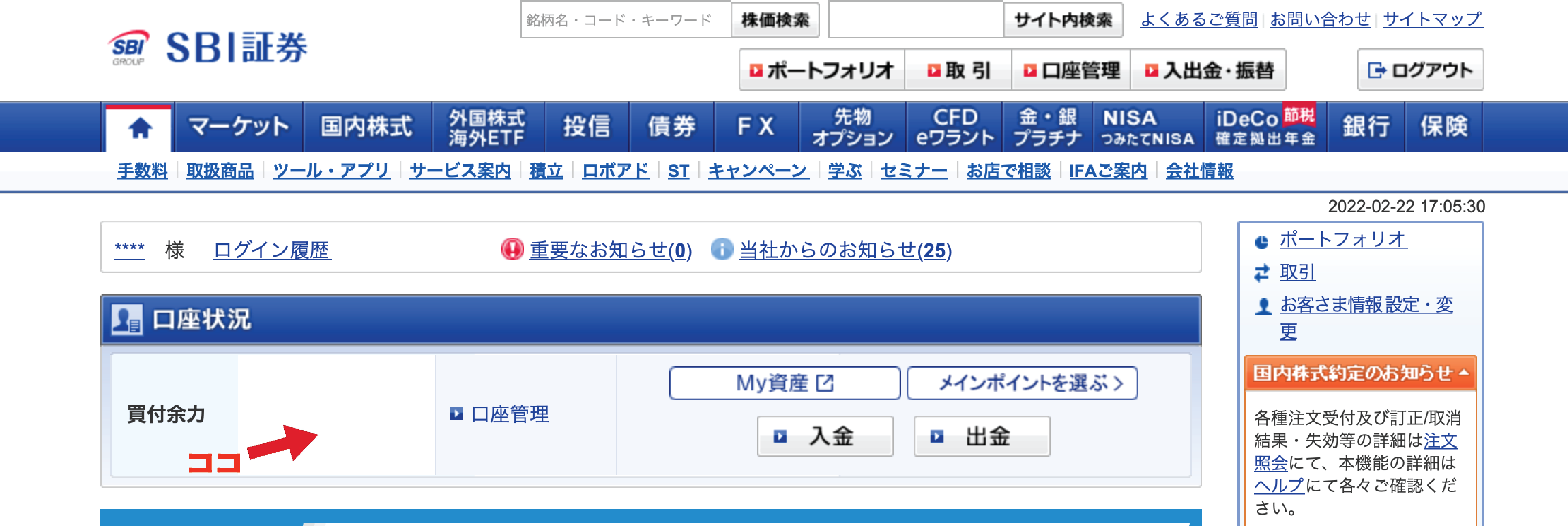Open the ログイン履歴 link

click(x=272, y=250)
